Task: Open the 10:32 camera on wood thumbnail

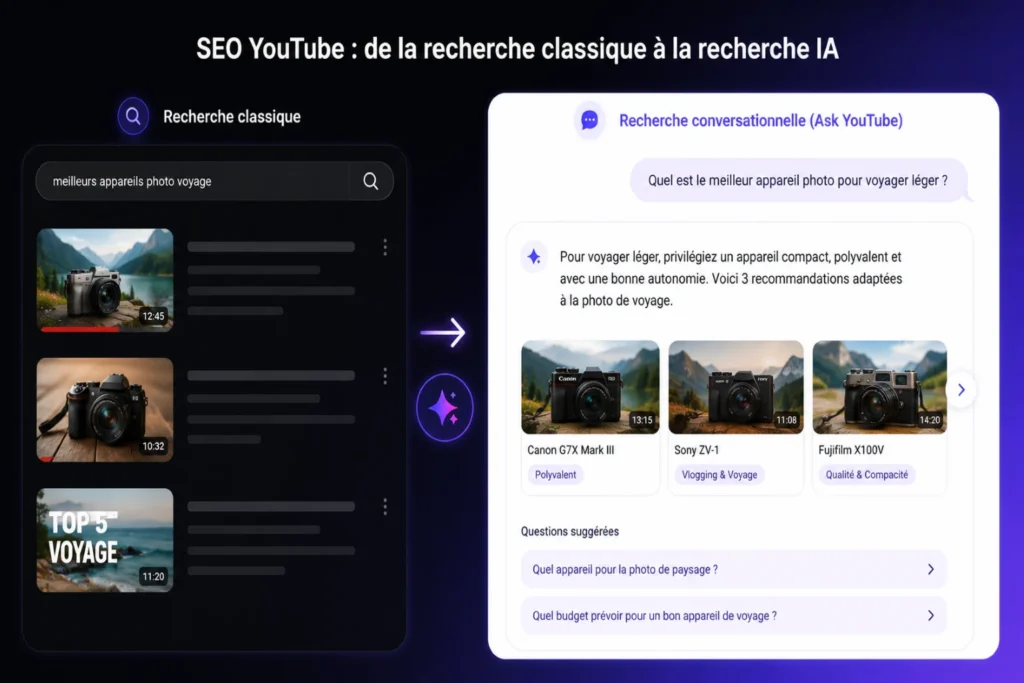Action: click(x=105, y=409)
